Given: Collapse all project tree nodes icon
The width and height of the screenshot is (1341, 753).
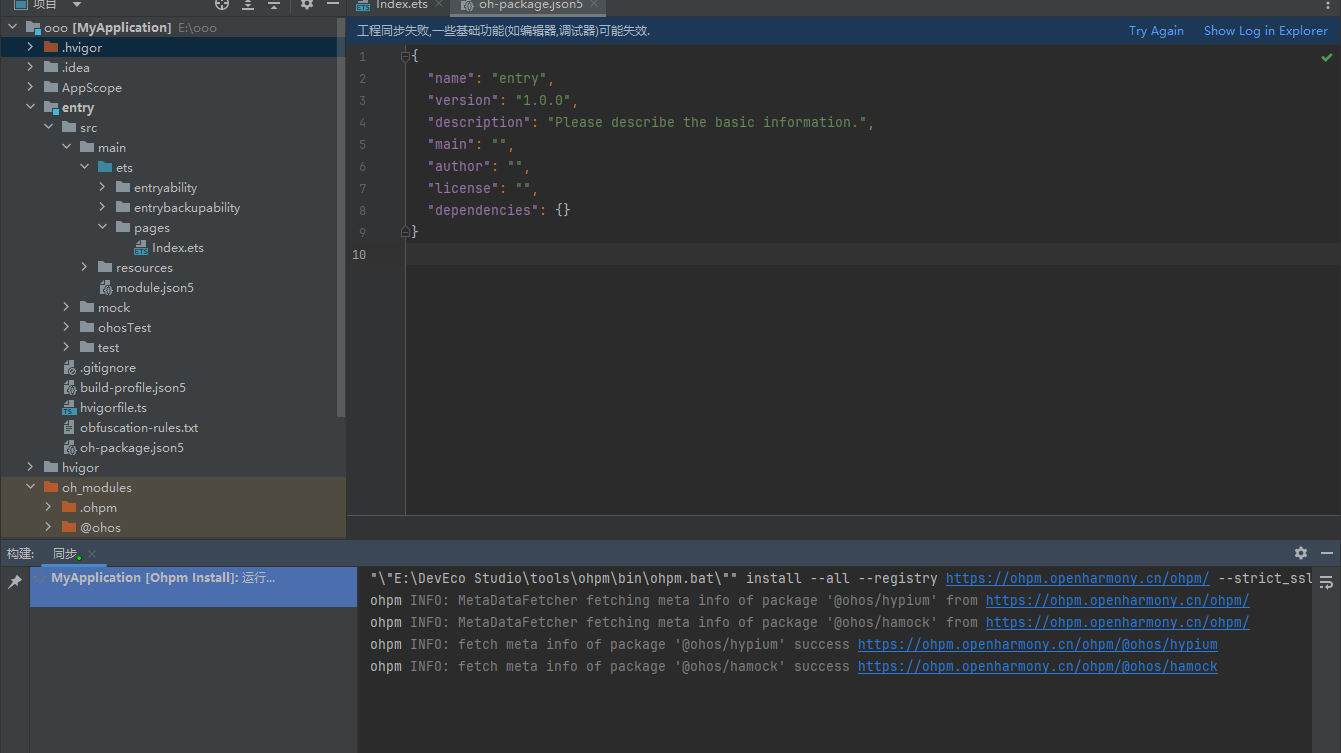Looking at the screenshot, I should tap(273, 4).
